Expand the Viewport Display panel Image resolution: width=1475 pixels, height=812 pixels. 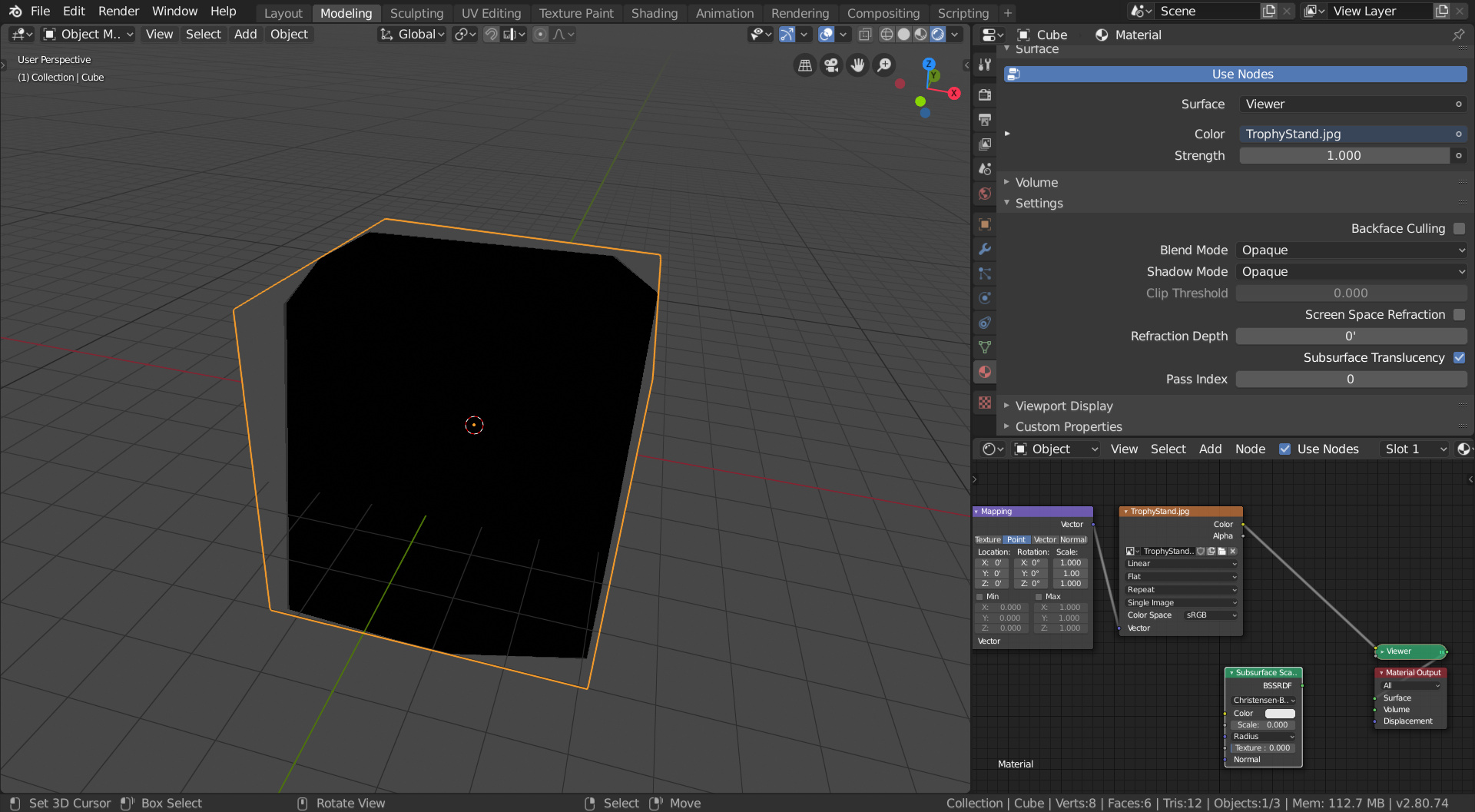pos(1063,406)
